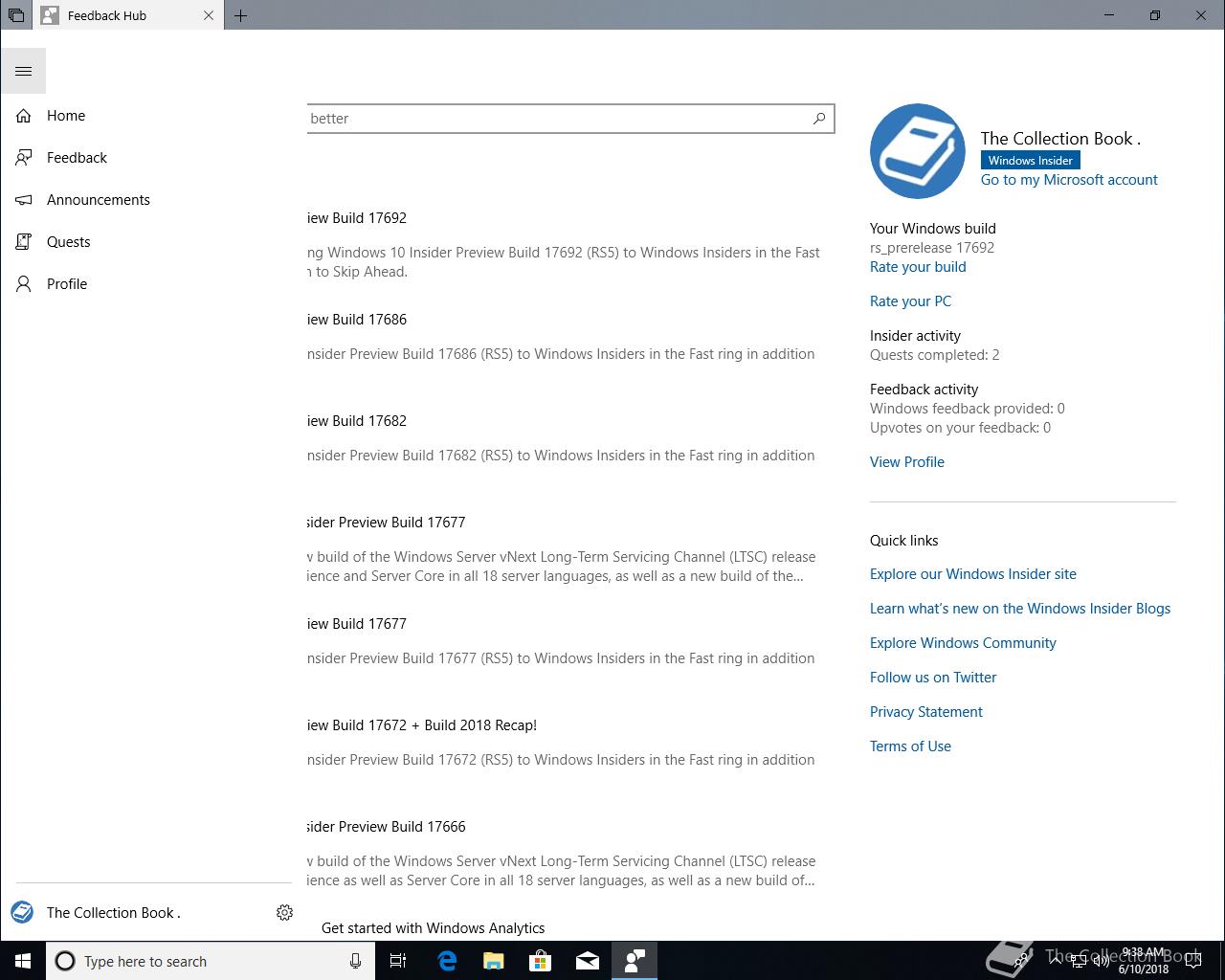Click the Cortana microphone icon
This screenshot has width=1225, height=980.
click(355, 961)
